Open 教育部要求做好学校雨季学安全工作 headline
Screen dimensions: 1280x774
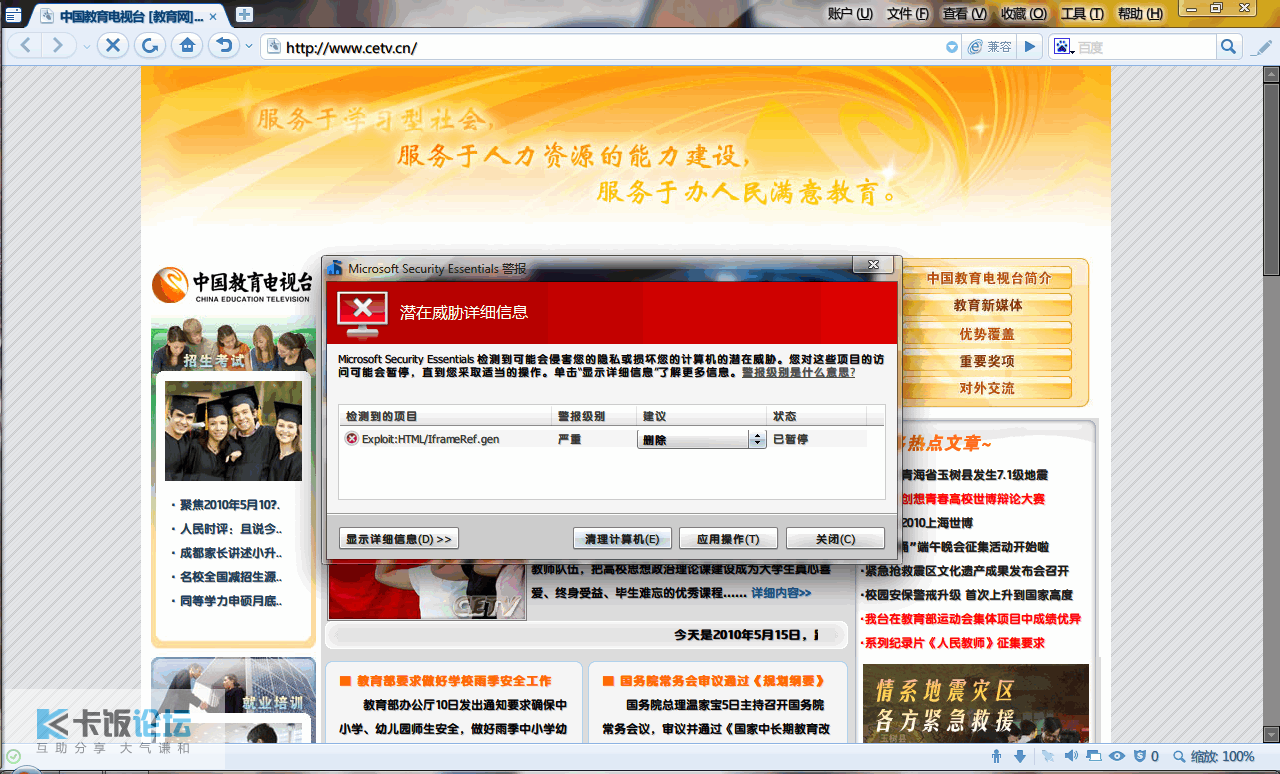point(454,681)
